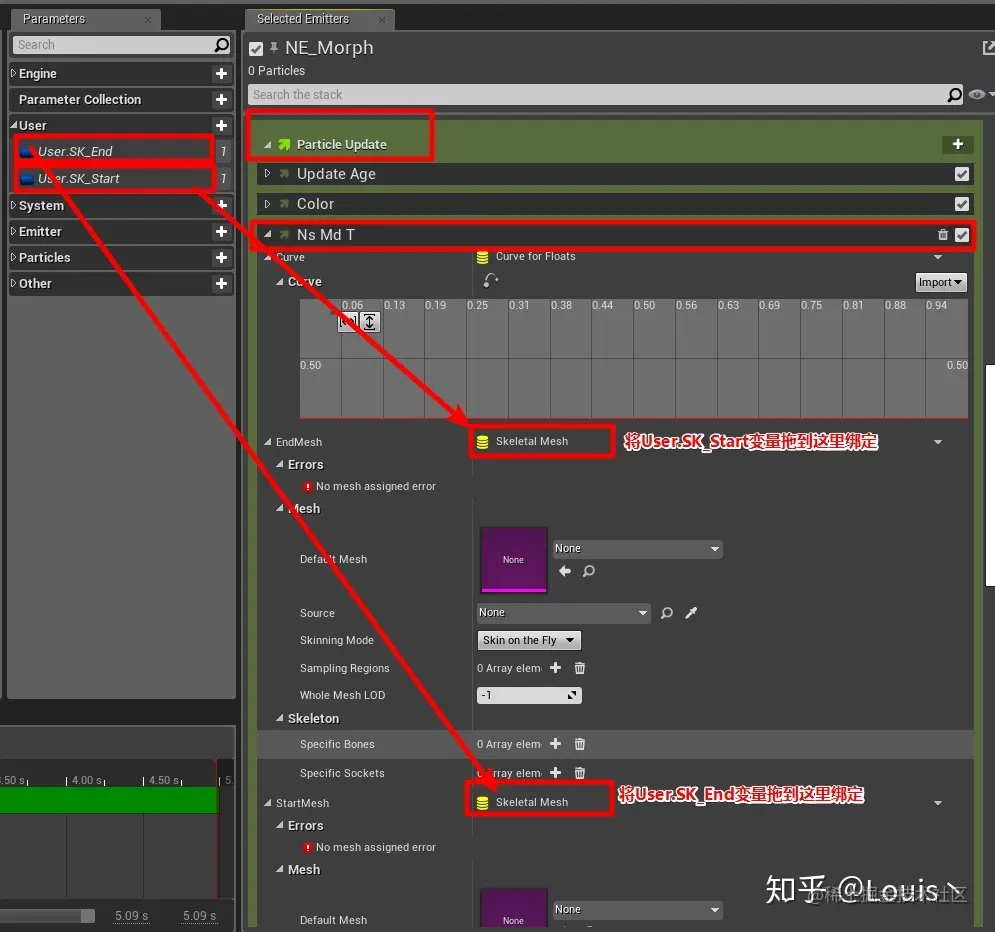Click the StartMesh Default Mesh thumbnail
995x932 pixels.
pos(513,909)
